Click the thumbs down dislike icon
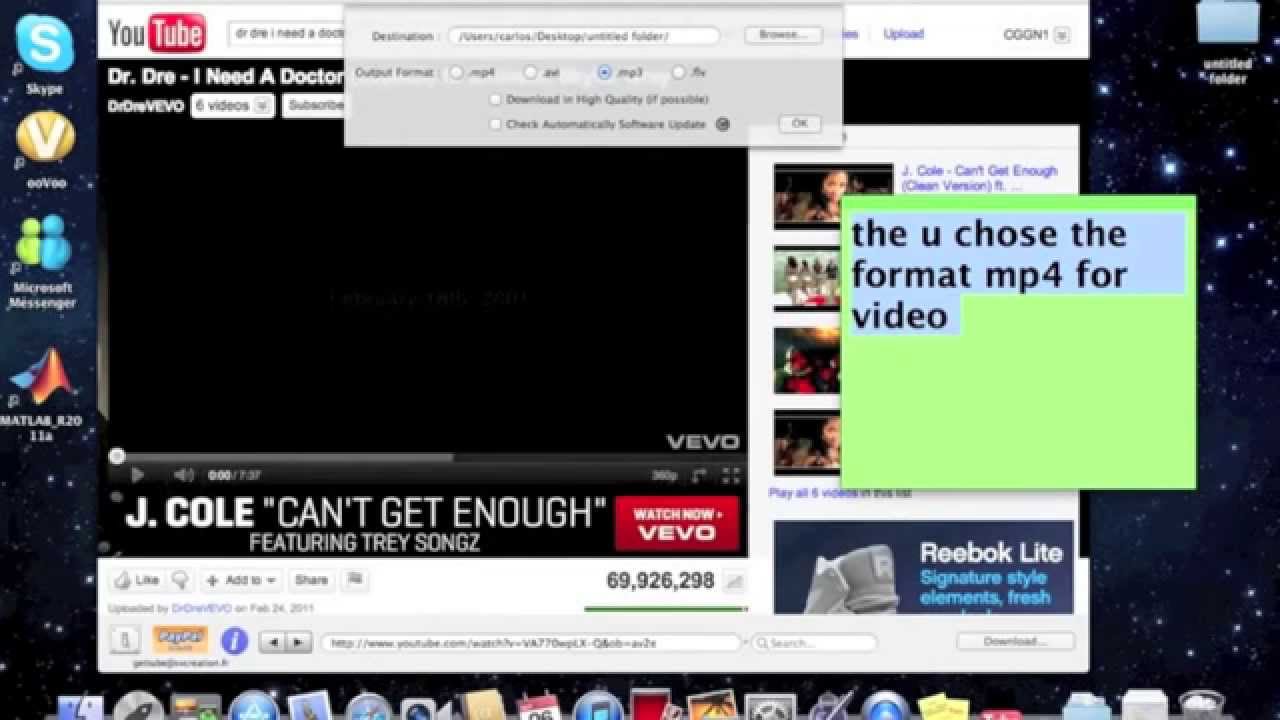 coord(180,580)
